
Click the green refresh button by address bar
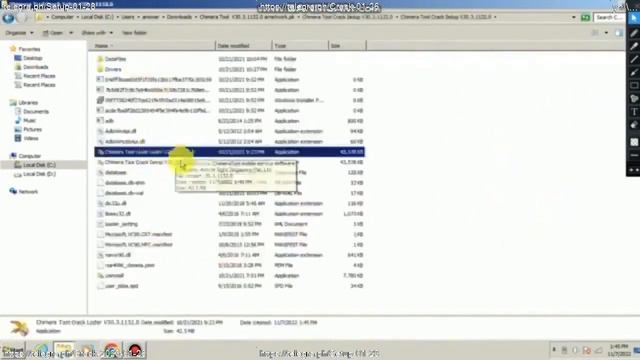coord(585,17)
